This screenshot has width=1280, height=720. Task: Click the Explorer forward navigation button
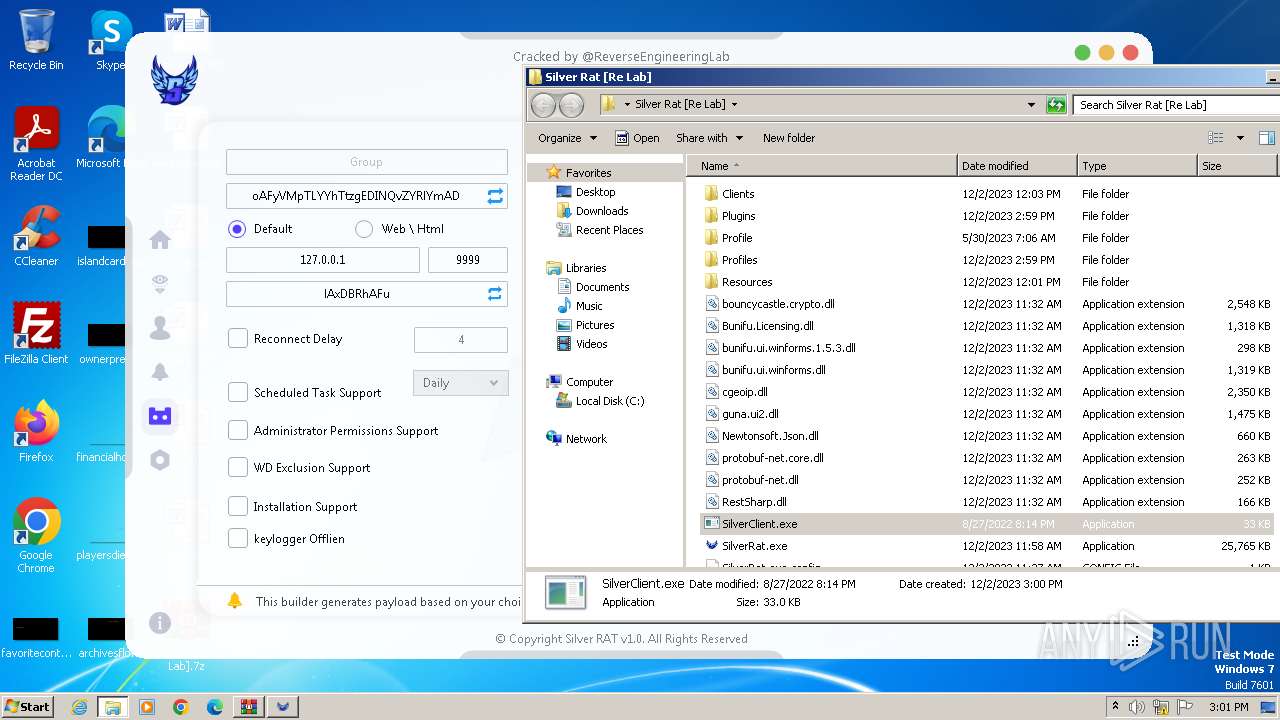tap(571, 104)
